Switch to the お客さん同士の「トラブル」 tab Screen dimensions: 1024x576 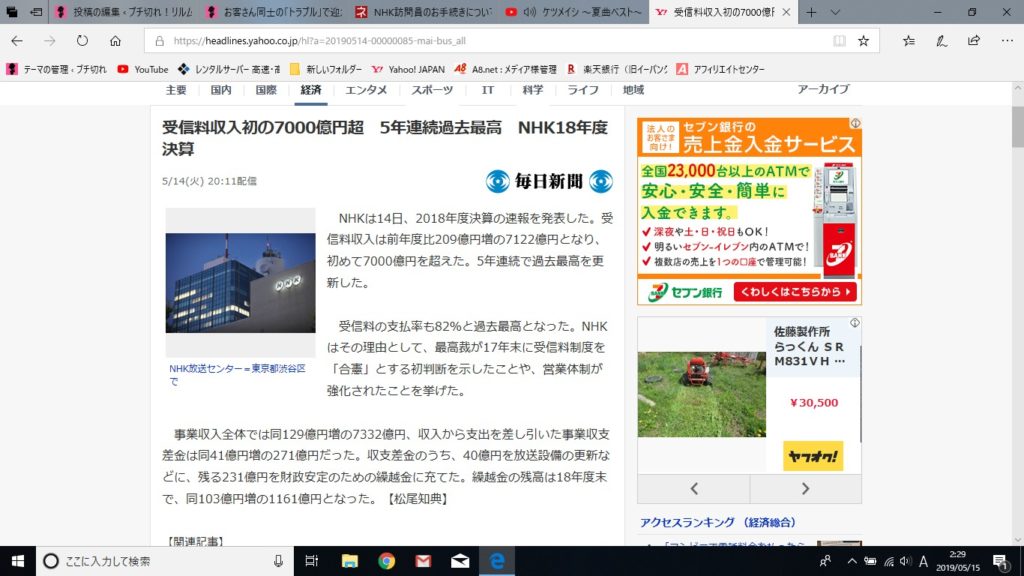[274, 12]
